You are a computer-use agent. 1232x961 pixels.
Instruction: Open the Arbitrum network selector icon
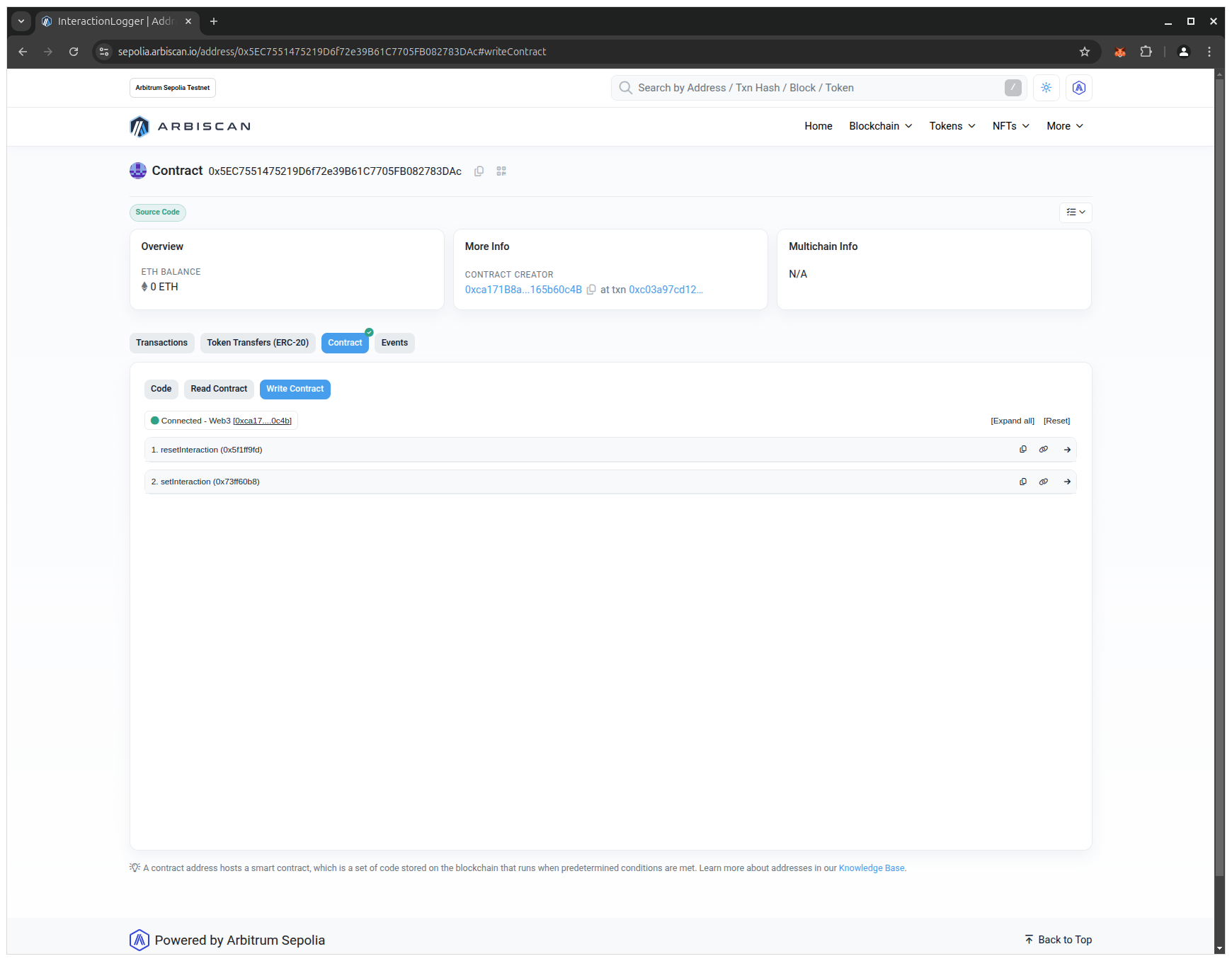pyautogui.click(x=1079, y=88)
